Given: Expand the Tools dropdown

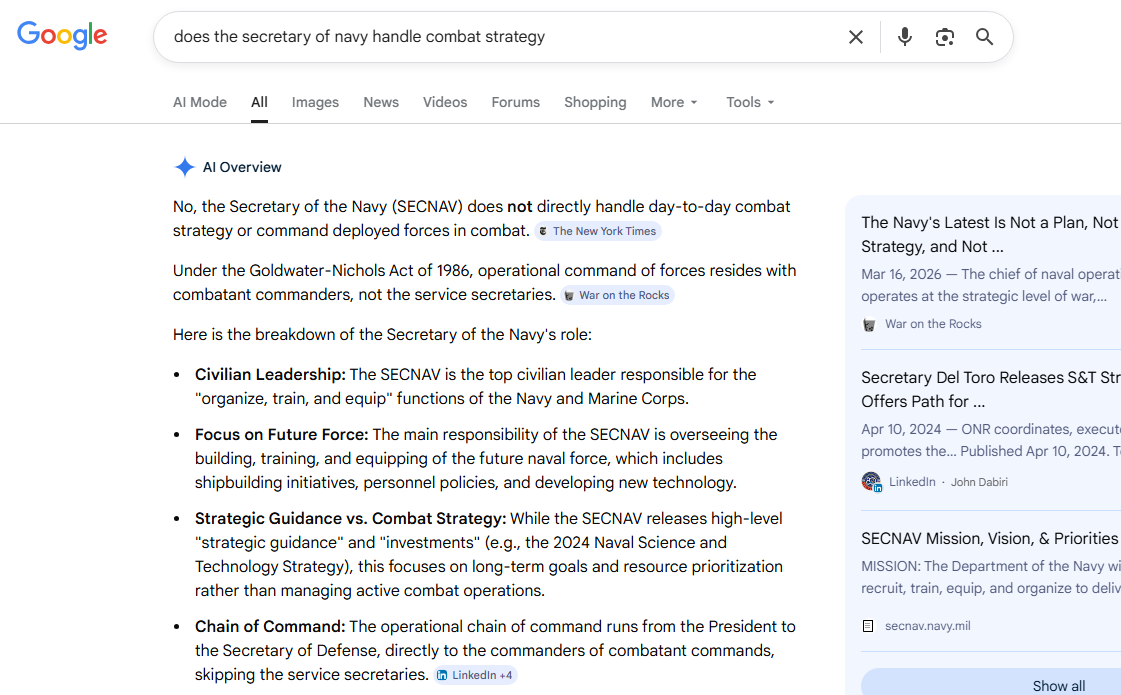Looking at the screenshot, I should [750, 102].
